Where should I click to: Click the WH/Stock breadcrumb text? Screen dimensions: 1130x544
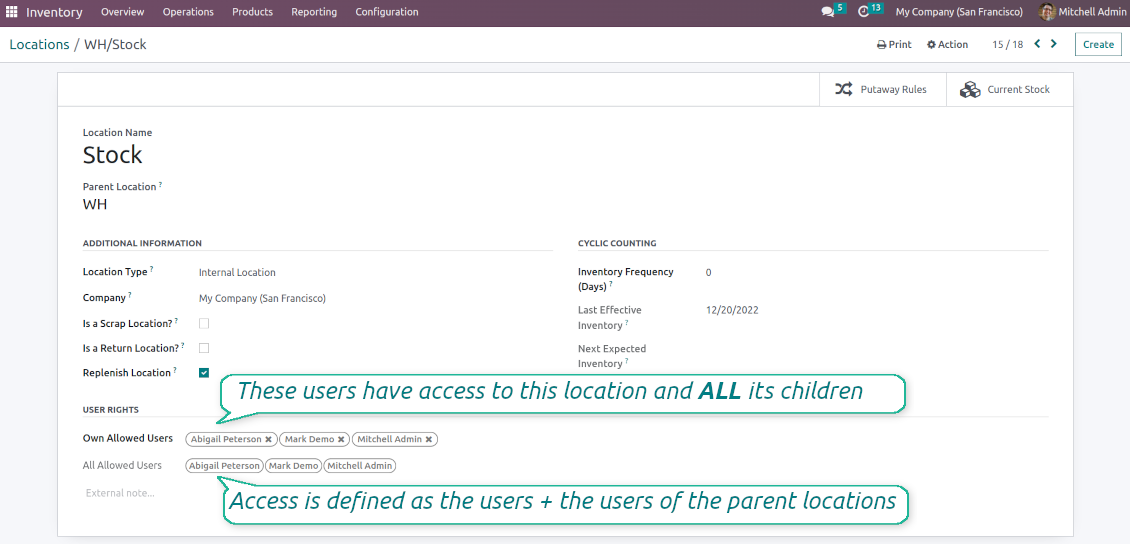[x=115, y=45]
